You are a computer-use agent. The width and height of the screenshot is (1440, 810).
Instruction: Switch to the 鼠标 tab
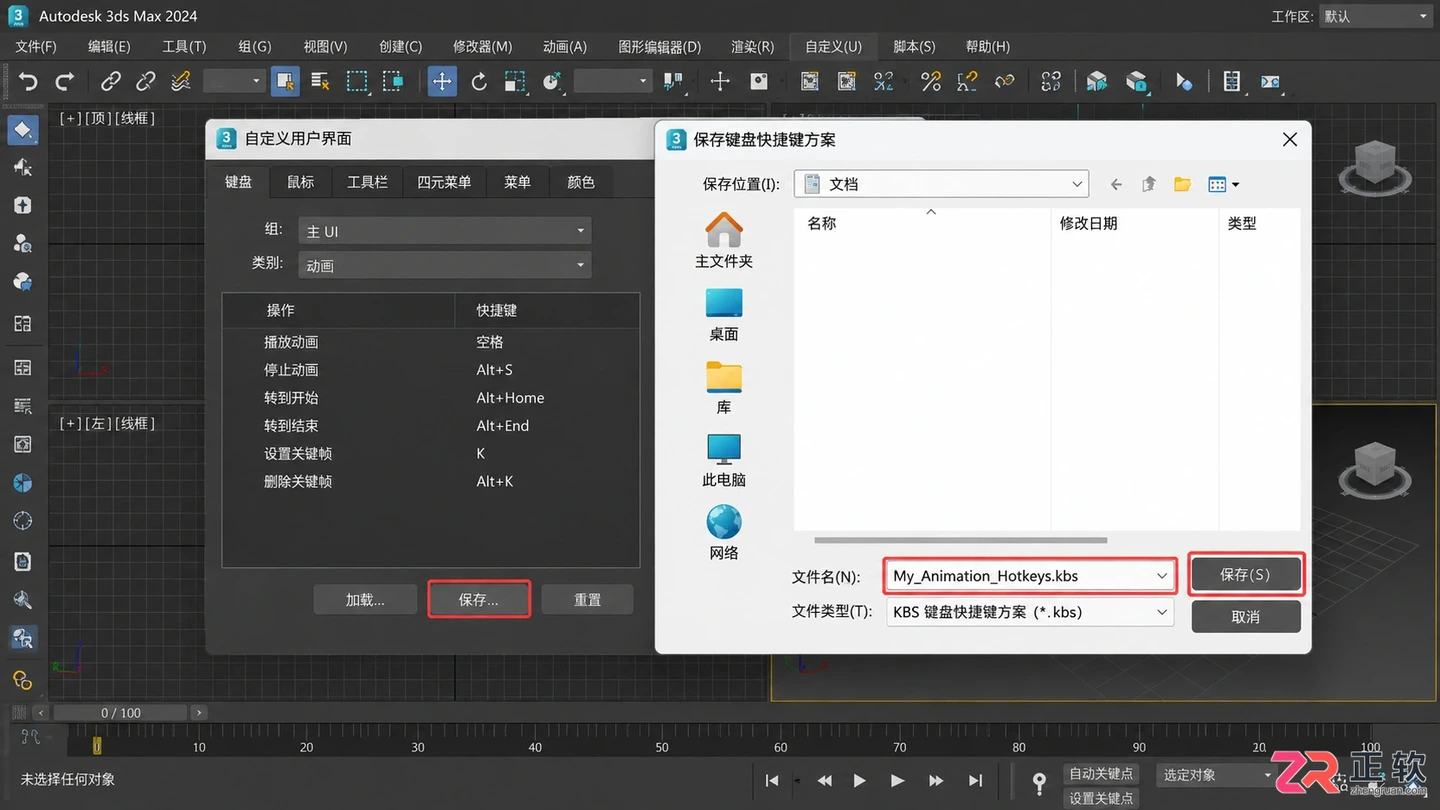[301, 182]
